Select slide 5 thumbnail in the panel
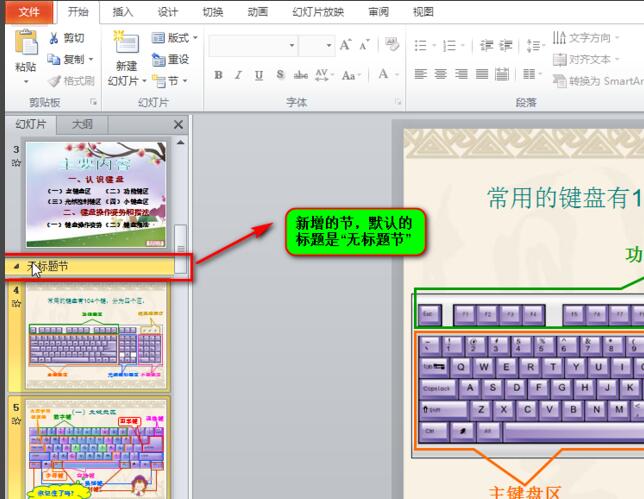644x499 pixels. pos(96,447)
